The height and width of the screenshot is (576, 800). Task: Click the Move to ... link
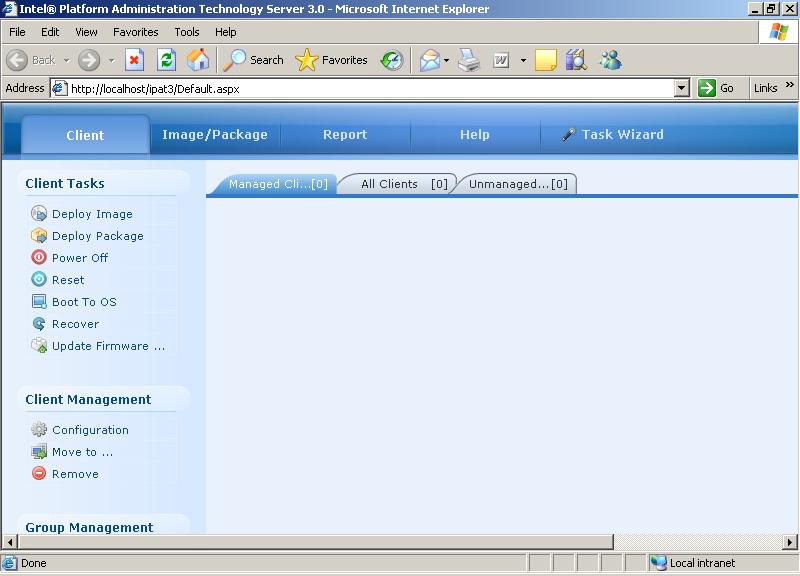(82, 452)
